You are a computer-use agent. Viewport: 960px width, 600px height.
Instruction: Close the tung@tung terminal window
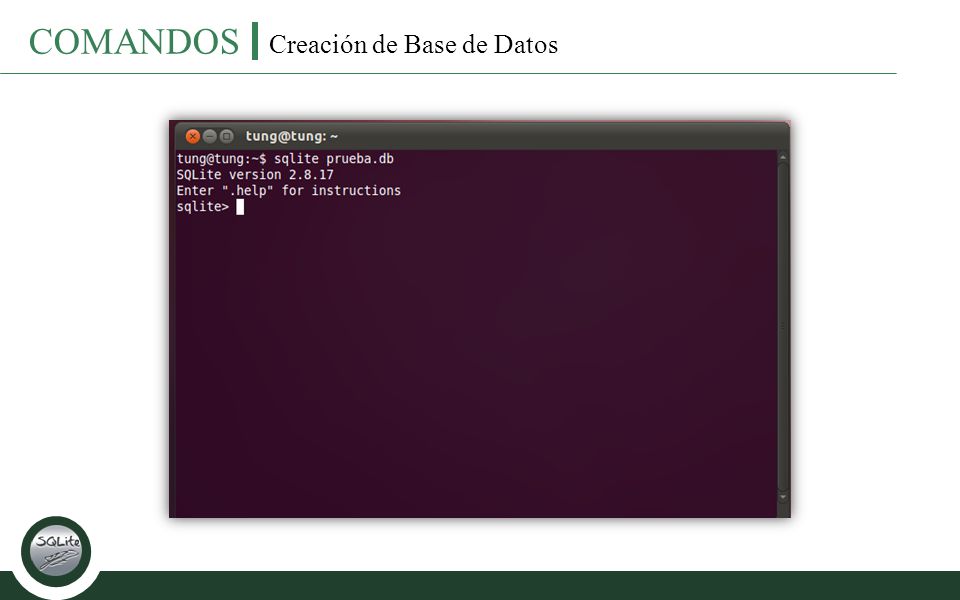pos(192,136)
